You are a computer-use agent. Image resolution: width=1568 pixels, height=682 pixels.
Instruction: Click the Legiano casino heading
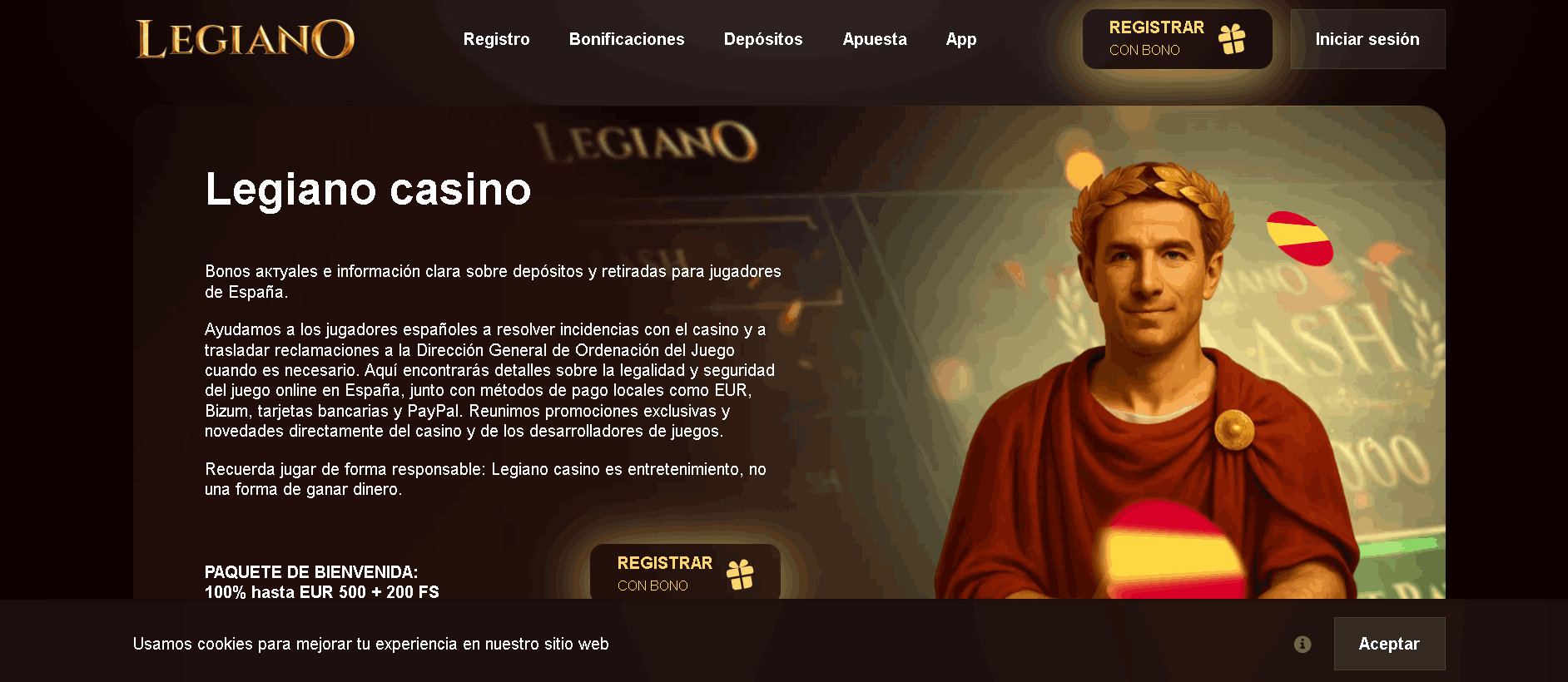click(x=368, y=189)
